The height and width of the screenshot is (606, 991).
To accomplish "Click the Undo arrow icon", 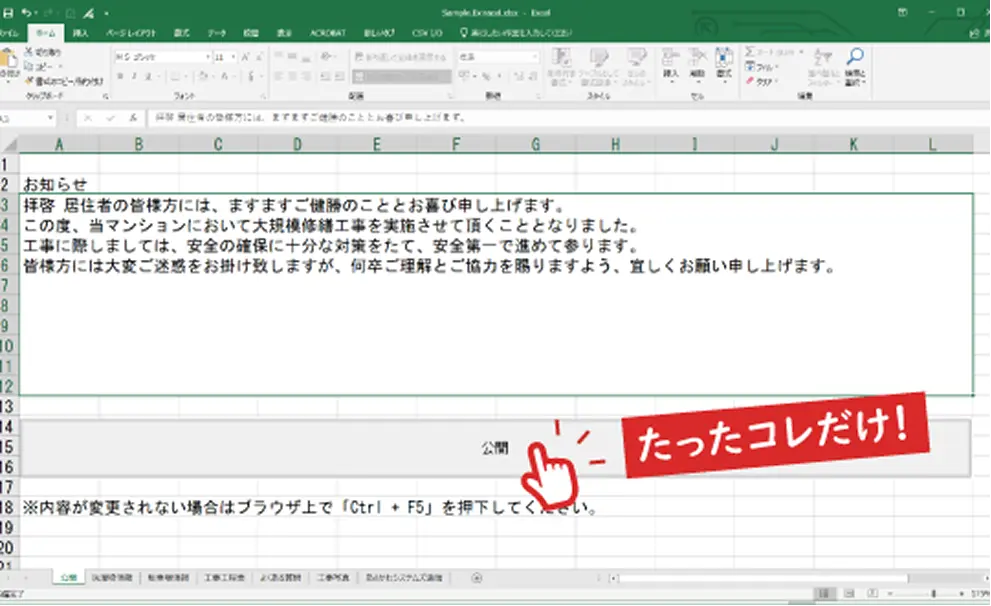I will pos(26,11).
